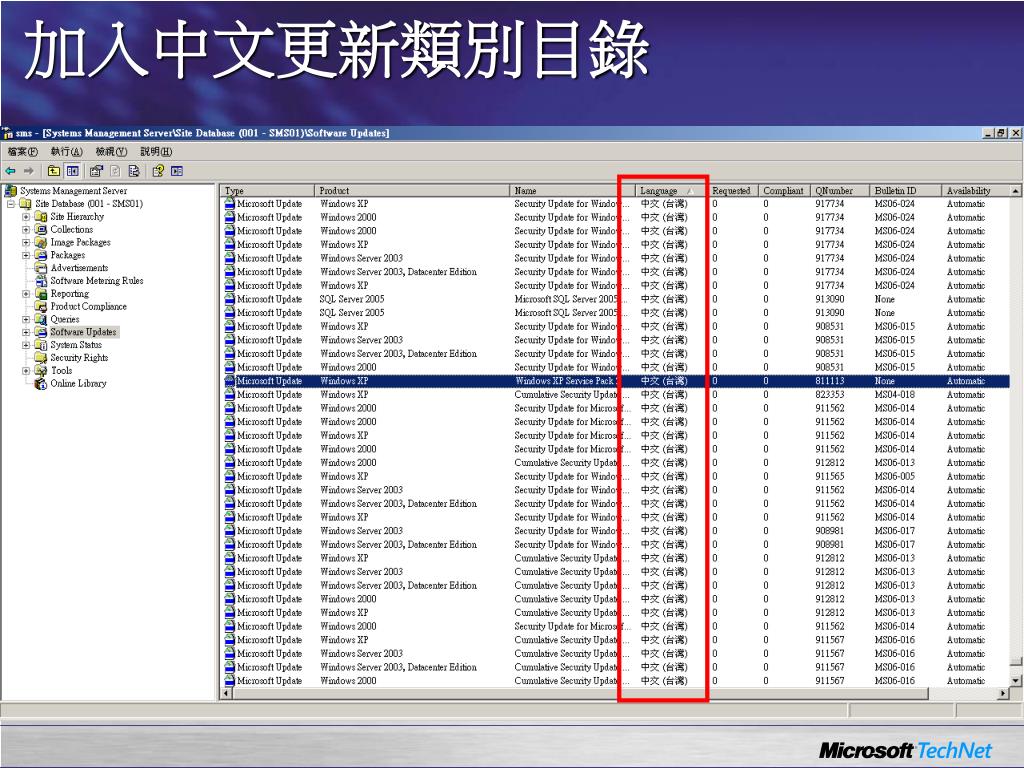Click the horizontal scrollbar right arrow

(1004, 694)
